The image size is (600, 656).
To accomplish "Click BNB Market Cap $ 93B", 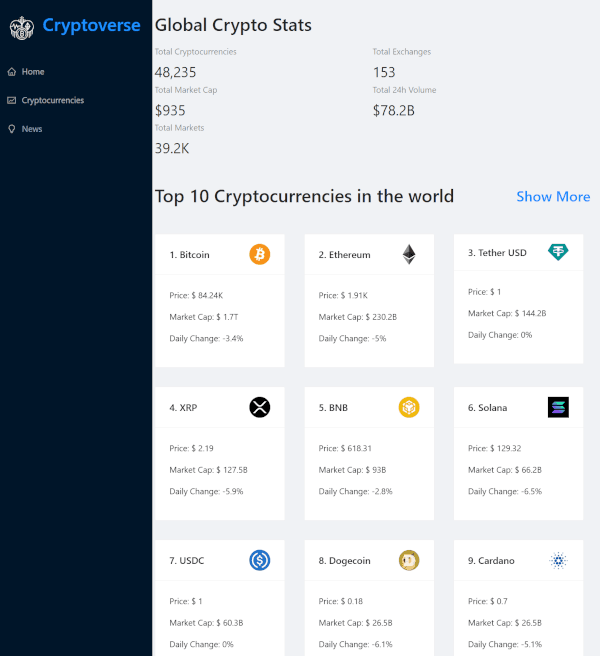I will click(x=352, y=470).
